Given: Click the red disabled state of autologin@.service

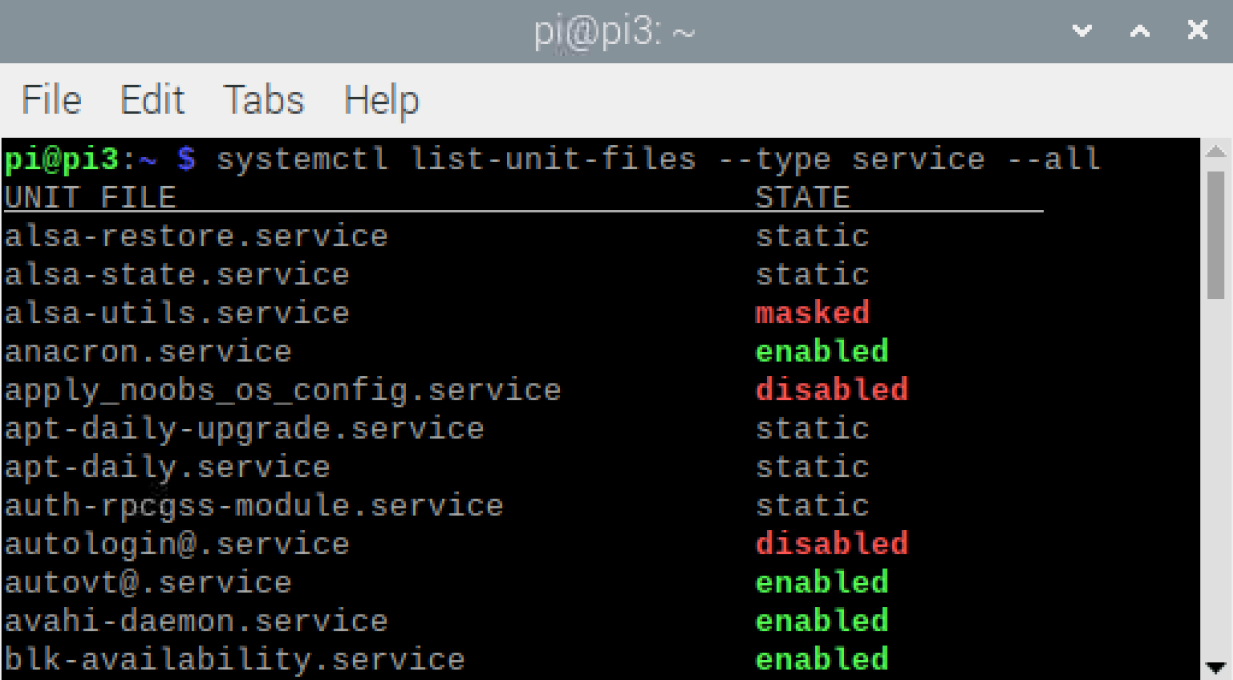Looking at the screenshot, I should click(832, 543).
